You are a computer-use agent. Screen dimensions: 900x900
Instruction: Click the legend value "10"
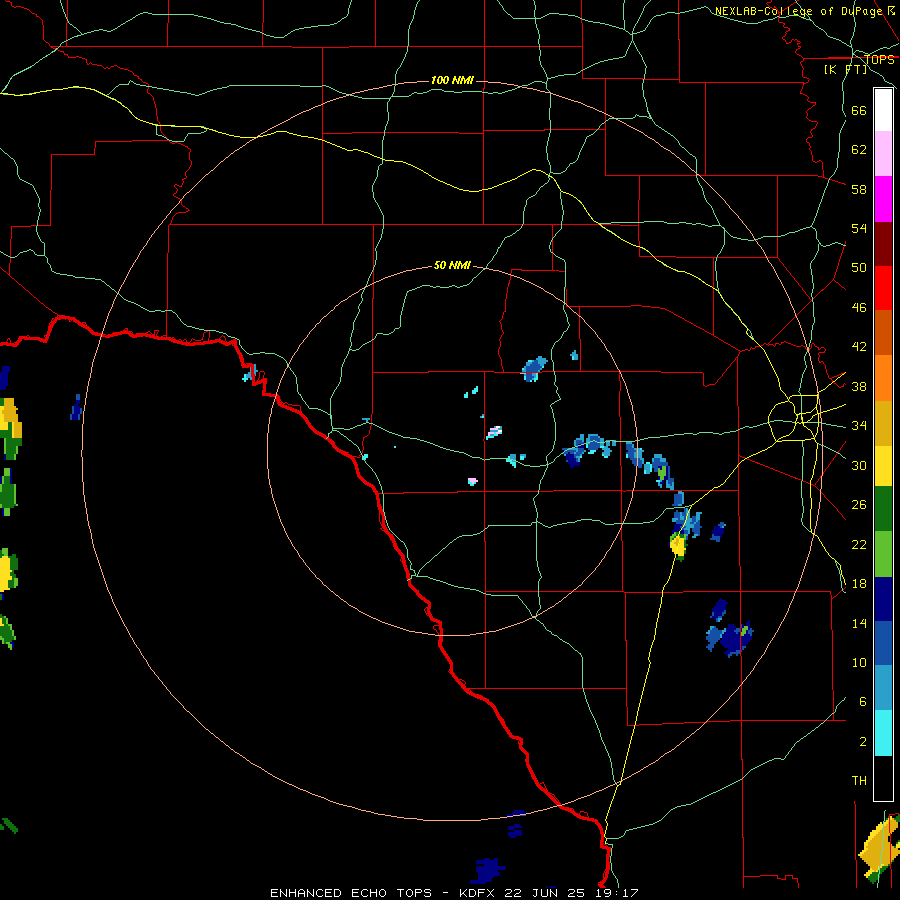pyautogui.click(x=859, y=662)
